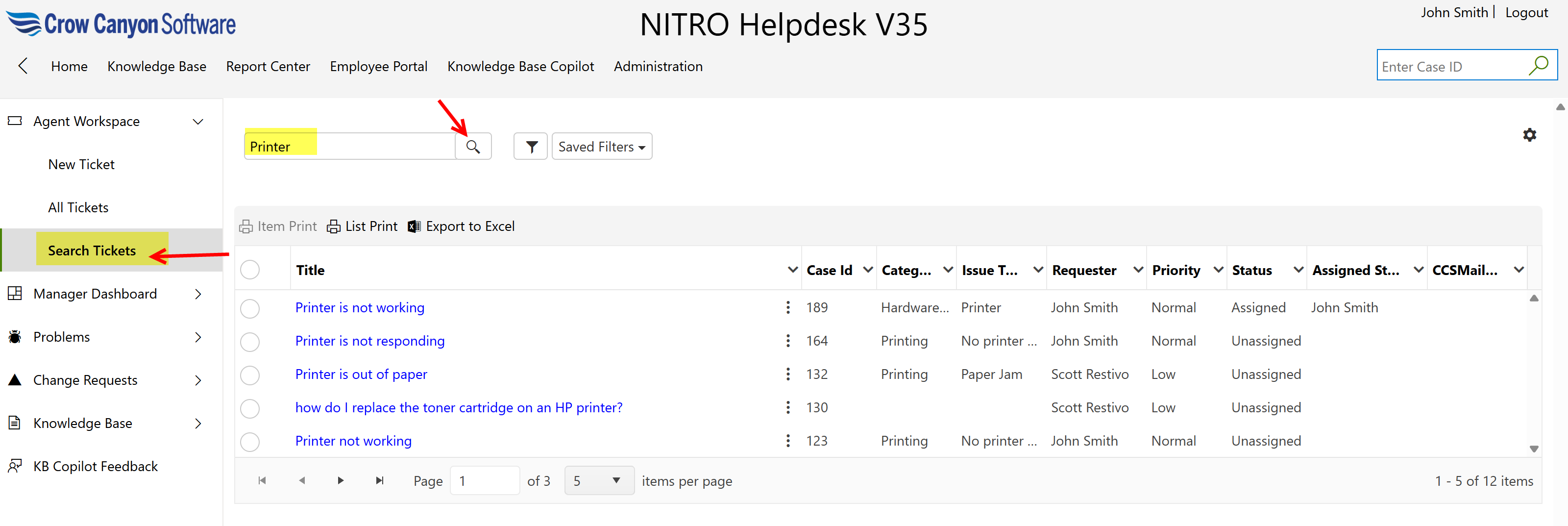Select the Printer is out of paper row

coord(249,375)
